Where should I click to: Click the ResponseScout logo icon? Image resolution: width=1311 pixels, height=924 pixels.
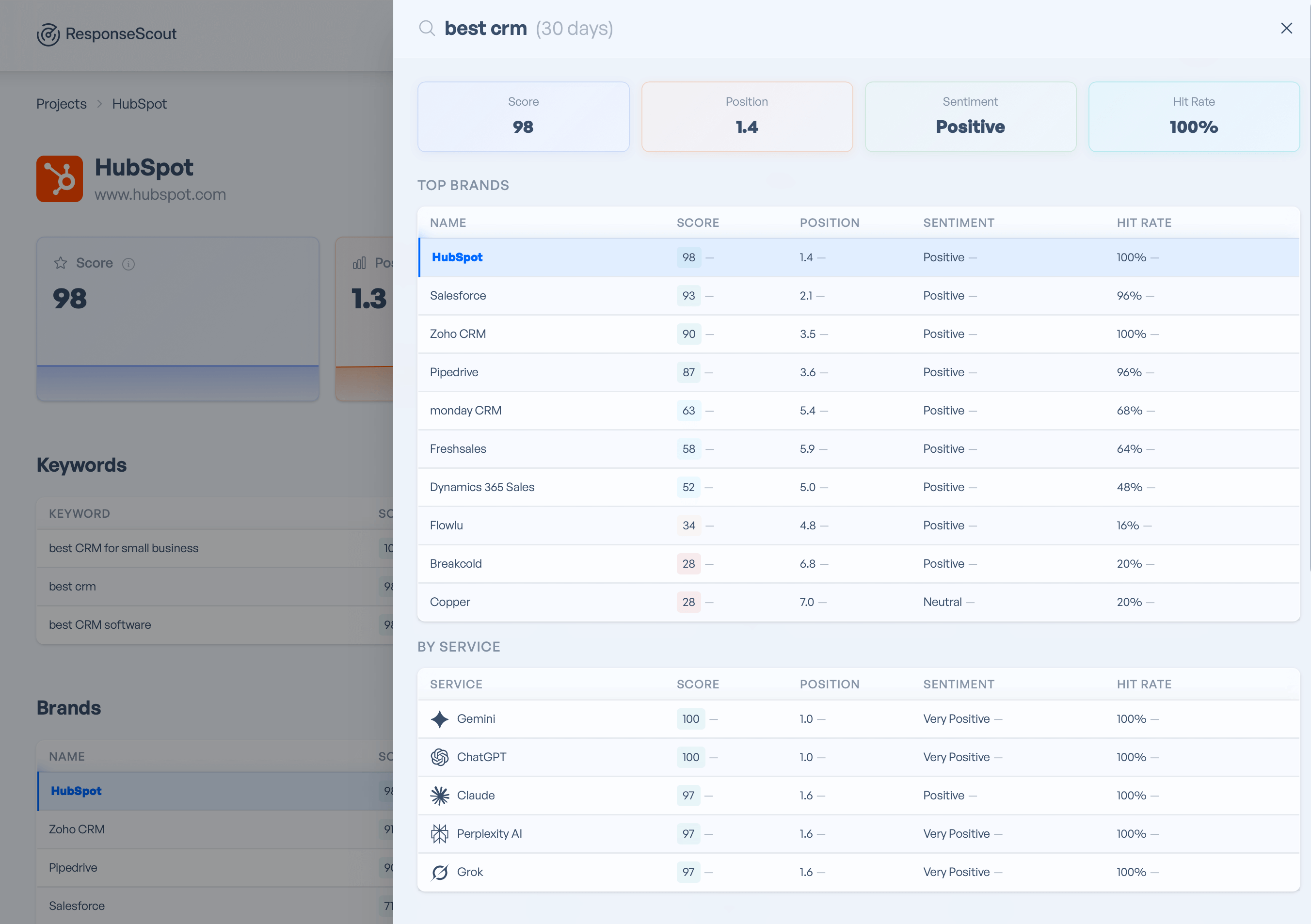(48, 34)
